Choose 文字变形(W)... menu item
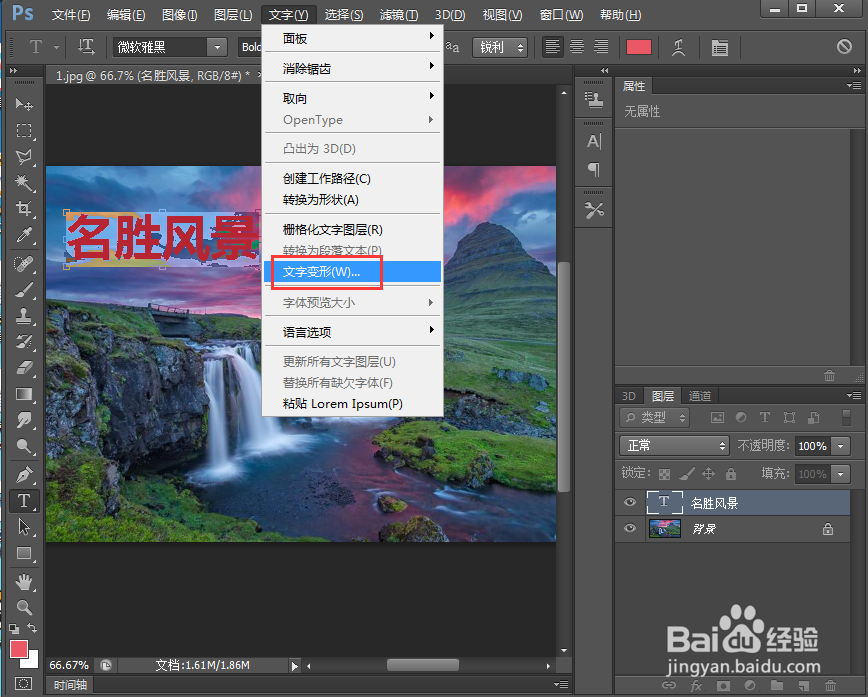 (353, 272)
